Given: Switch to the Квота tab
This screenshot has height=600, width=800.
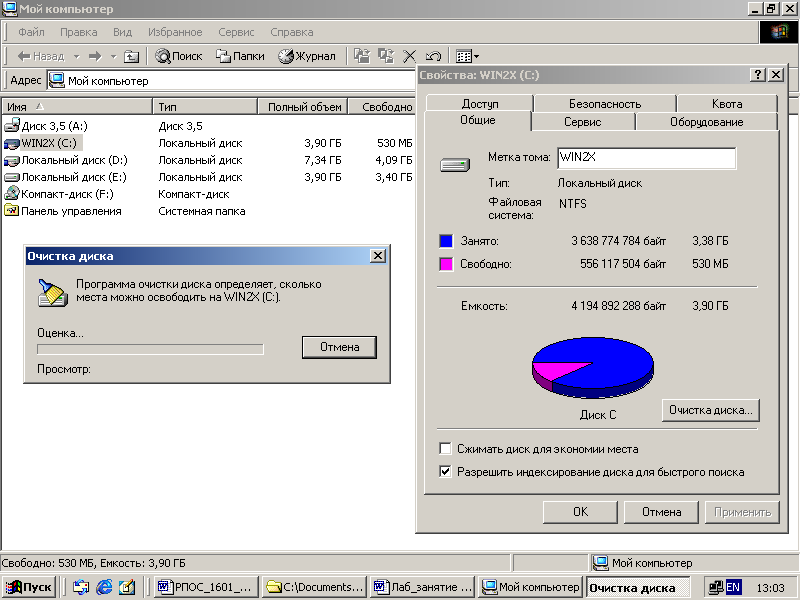Looking at the screenshot, I should 727,104.
